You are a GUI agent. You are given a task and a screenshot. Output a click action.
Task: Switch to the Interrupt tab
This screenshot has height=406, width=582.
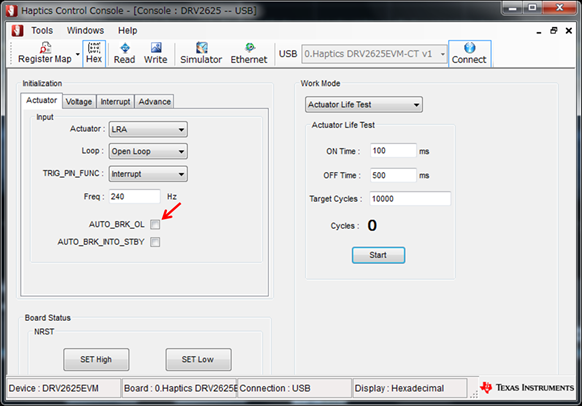pos(115,101)
